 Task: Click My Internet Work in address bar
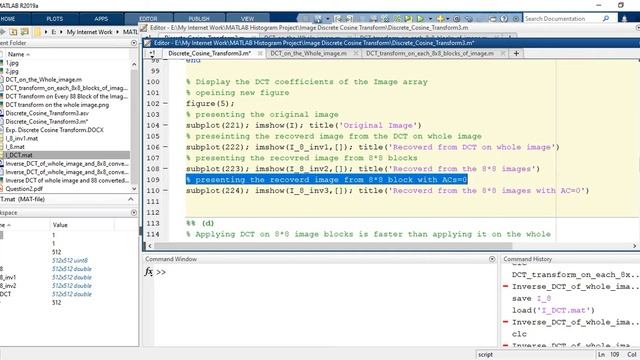pyautogui.click(x=89, y=31)
